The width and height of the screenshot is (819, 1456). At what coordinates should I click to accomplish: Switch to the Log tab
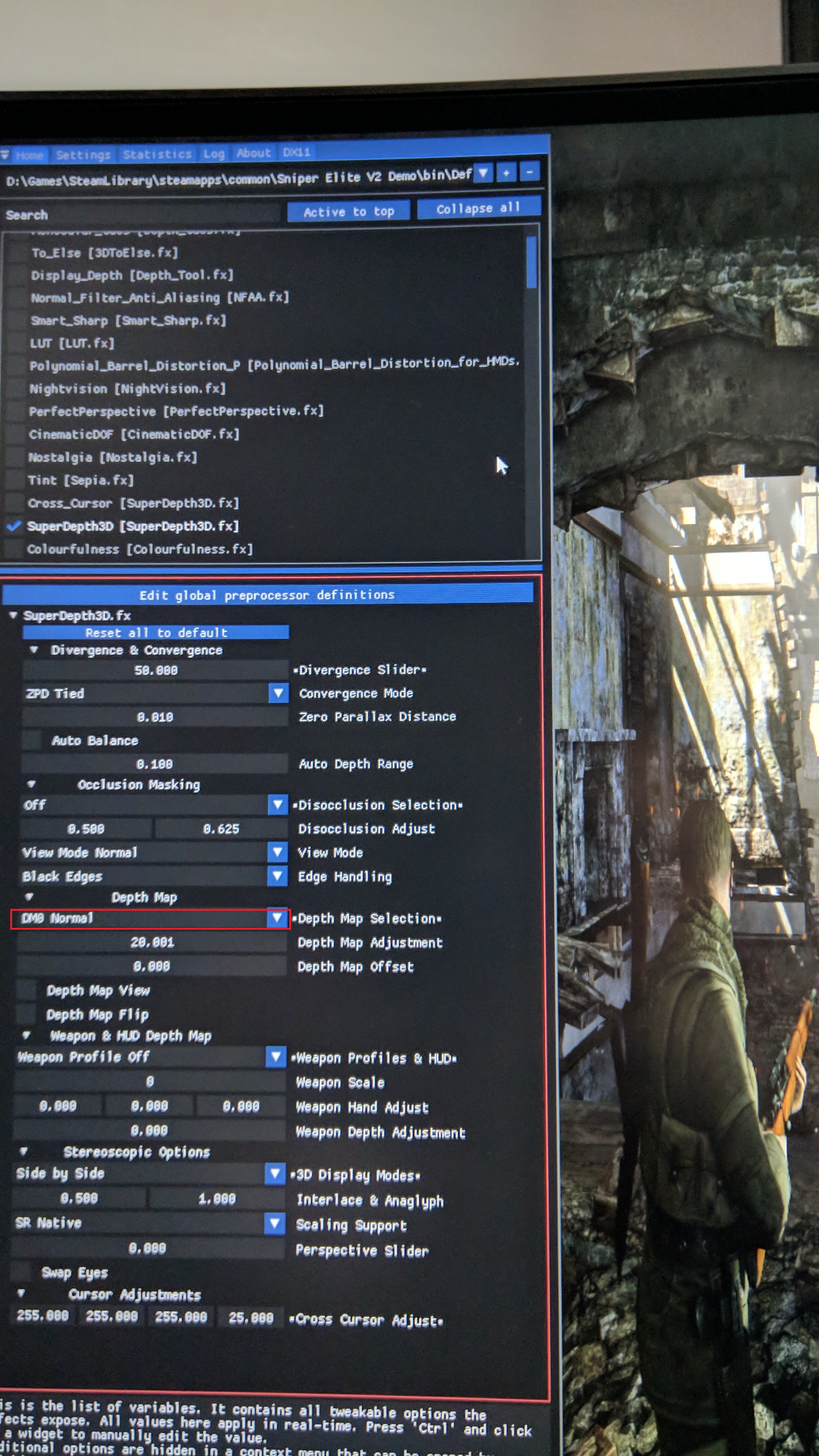click(213, 153)
